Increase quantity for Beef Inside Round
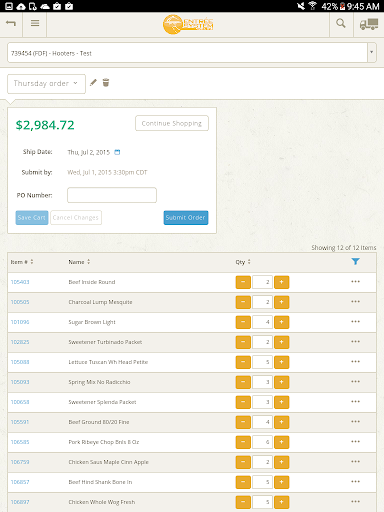384x512 pixels. [x=281, y=282]
